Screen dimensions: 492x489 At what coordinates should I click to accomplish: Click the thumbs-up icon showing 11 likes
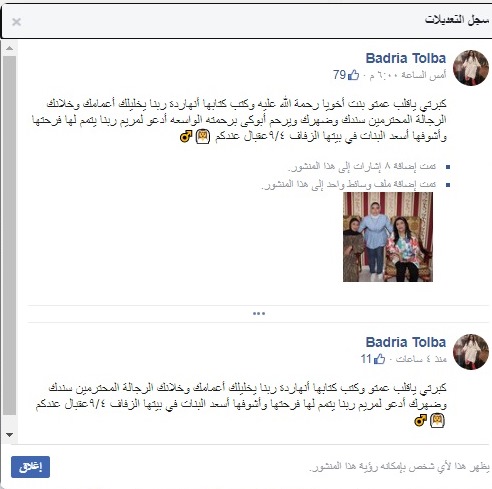(379, 359)
